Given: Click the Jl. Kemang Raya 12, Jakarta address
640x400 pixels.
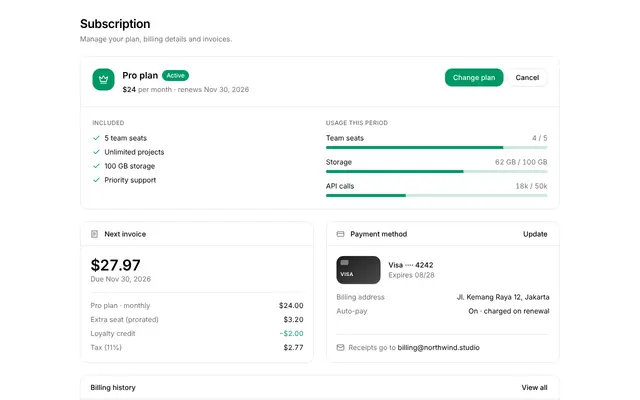Looking at the screenshot, I should tap(503, 297).
